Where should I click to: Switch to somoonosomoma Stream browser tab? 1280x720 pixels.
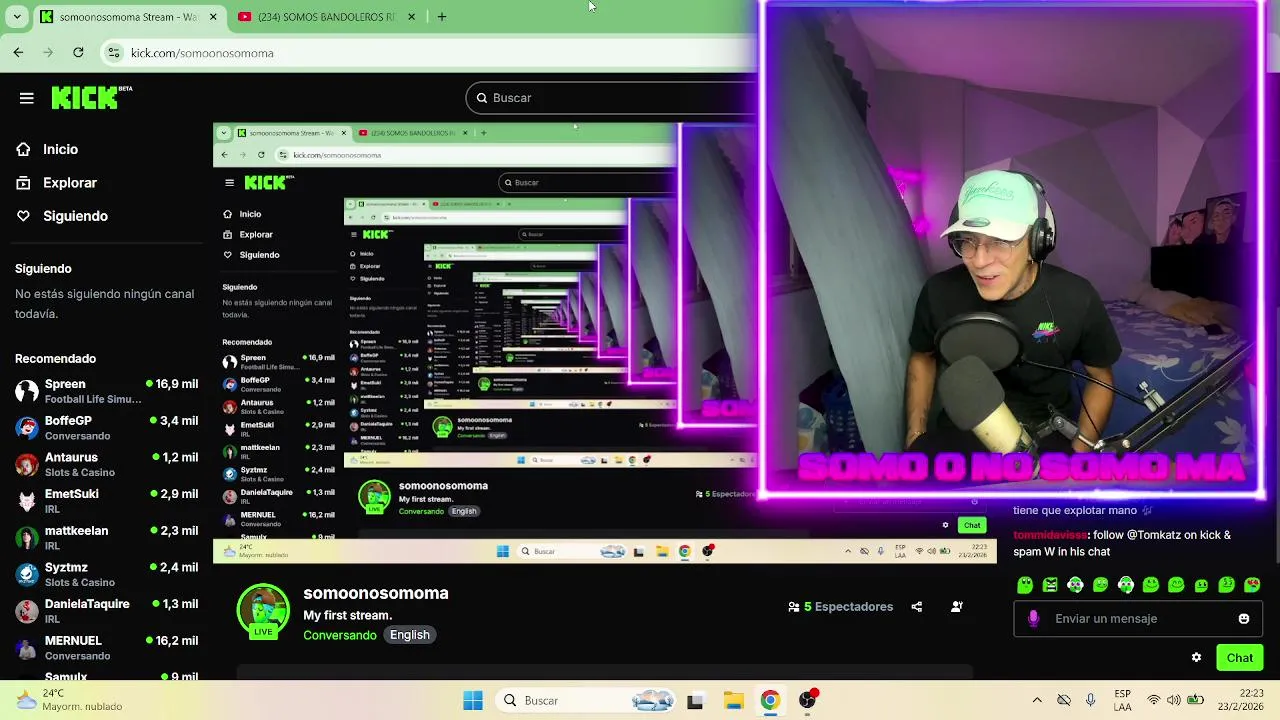click(x=128, y=17)
